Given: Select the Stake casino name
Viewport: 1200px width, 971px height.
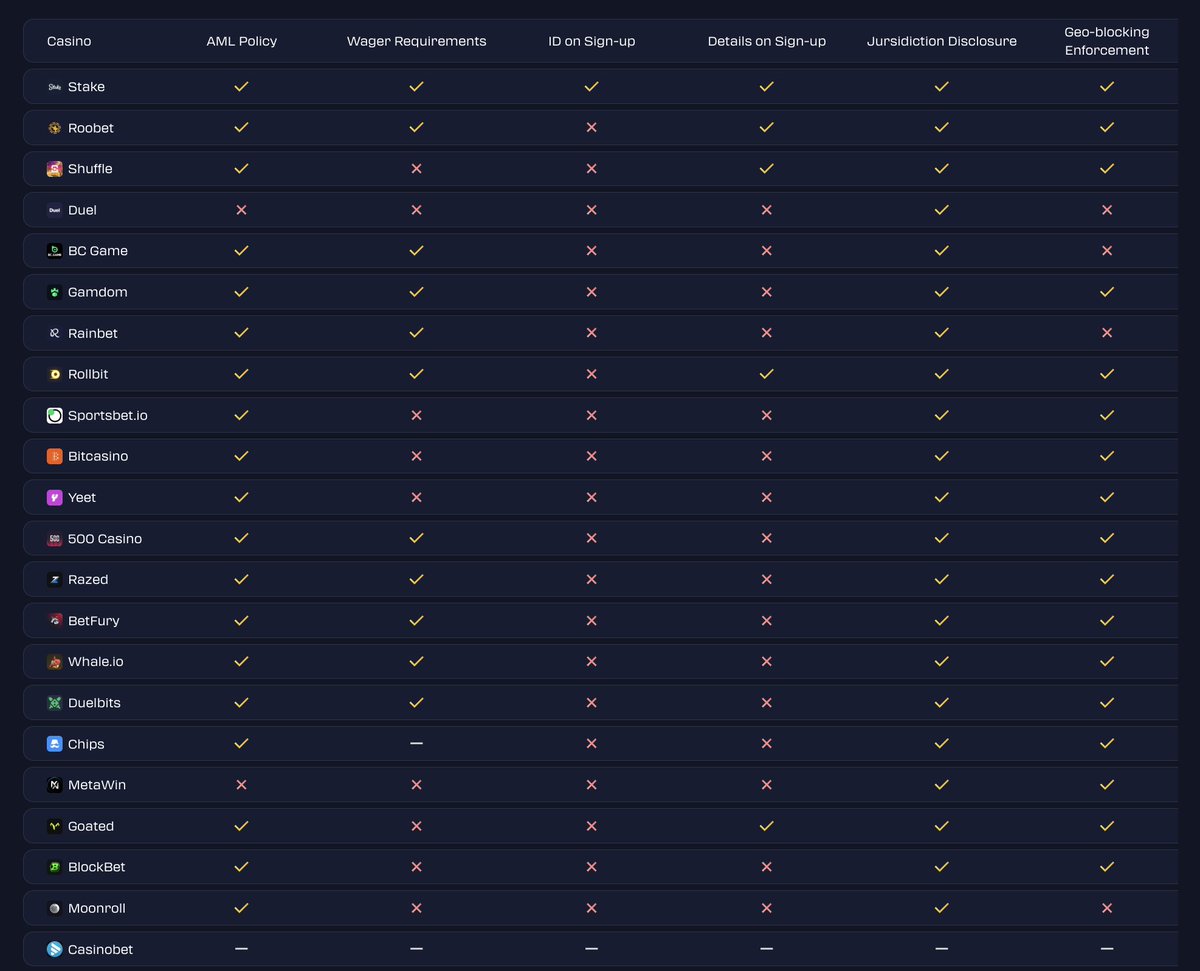Looking at the screenshot, I should [x=86, y=87].
